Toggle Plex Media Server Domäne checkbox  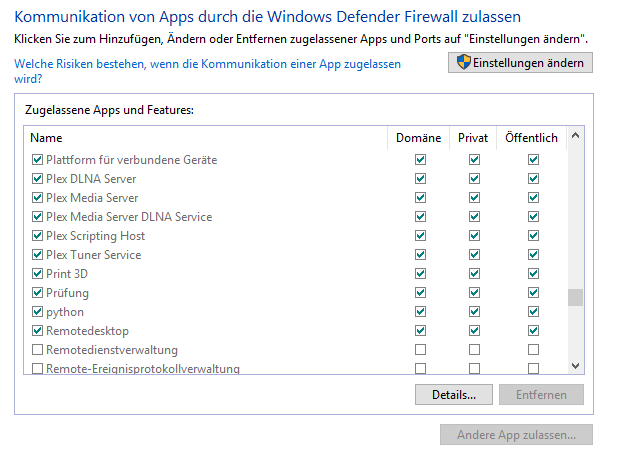pos(420,198)
